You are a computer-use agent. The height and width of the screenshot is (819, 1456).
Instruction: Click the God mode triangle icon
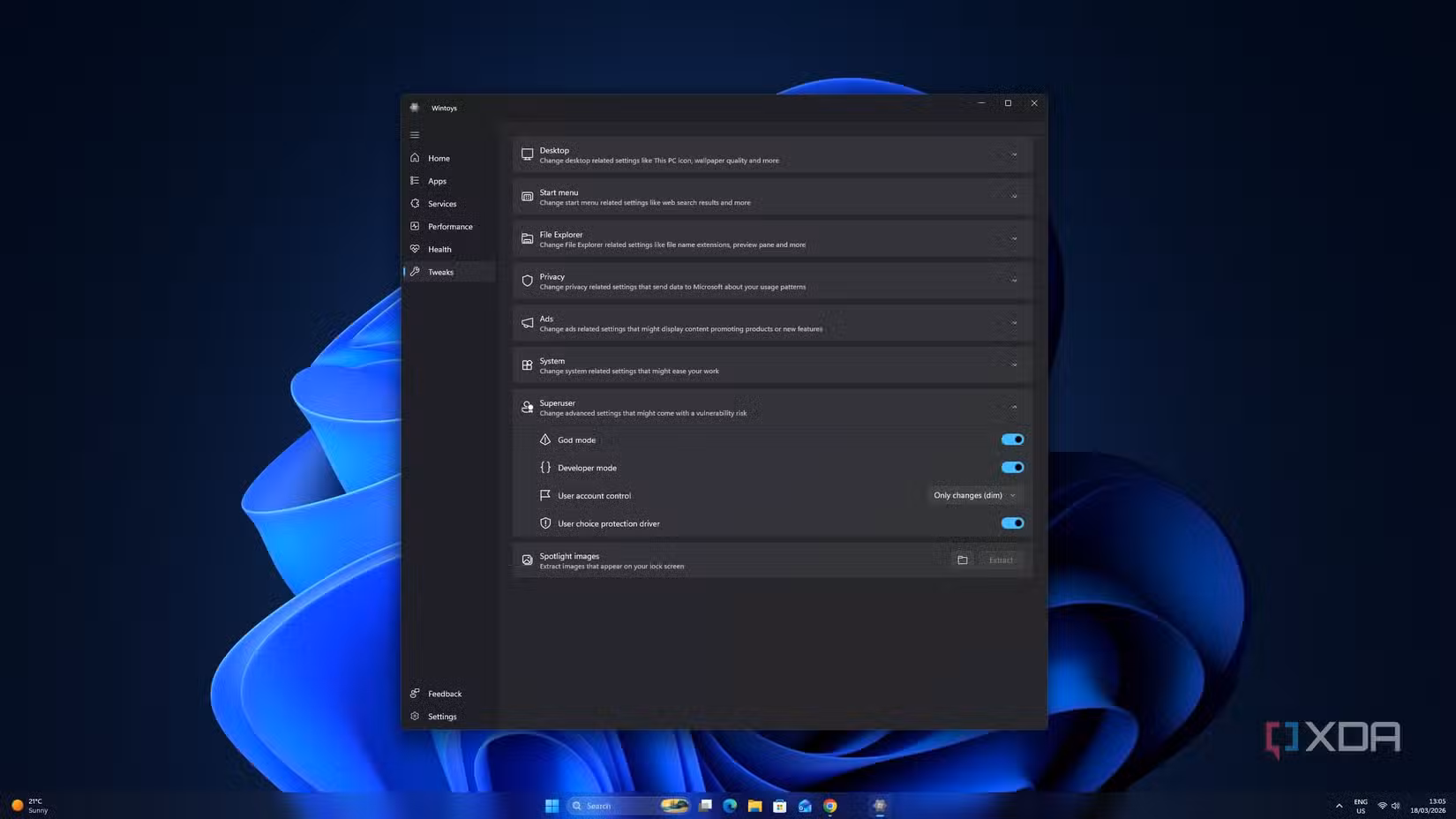545,440
